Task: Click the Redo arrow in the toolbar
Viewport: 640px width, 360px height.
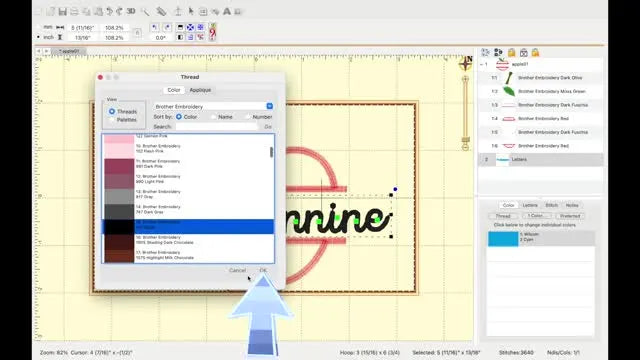Action: coord(120,11)
